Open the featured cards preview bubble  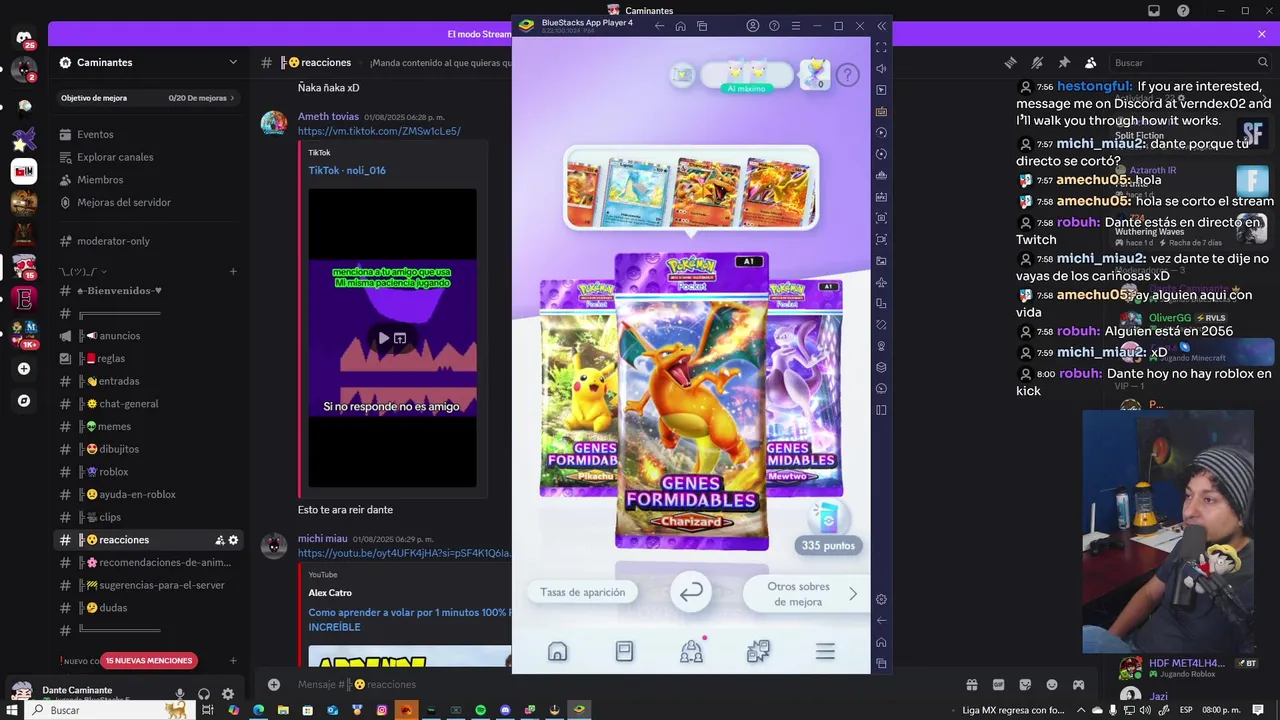click(691, 188)
